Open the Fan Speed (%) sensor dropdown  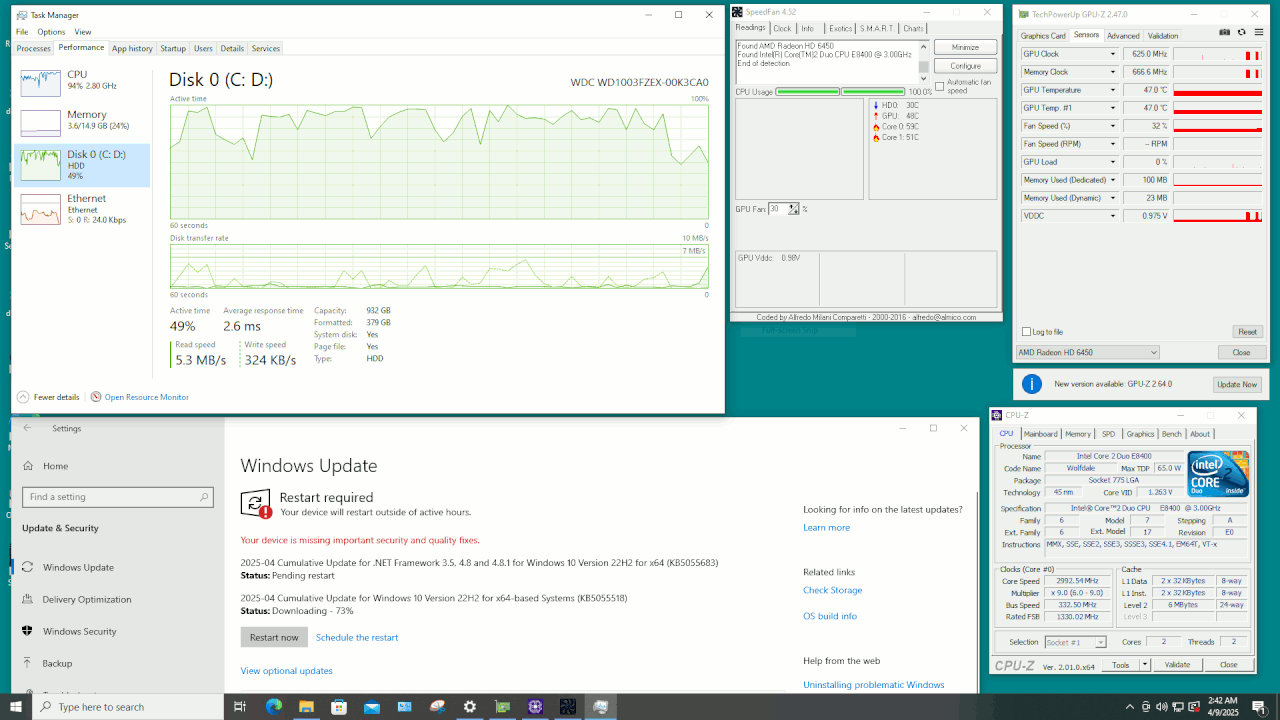click(x=1113, y=126)
